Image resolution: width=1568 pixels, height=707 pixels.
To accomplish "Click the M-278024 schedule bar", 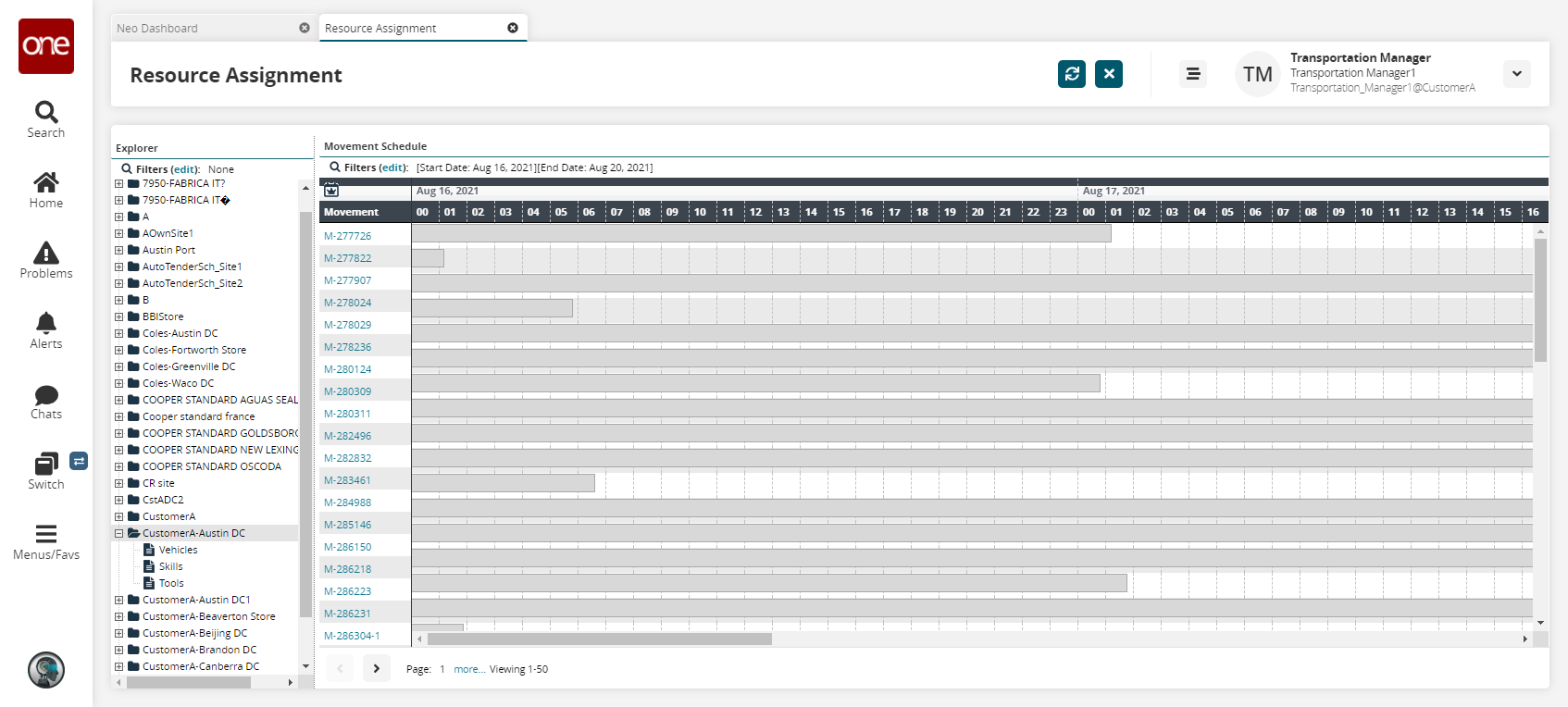I will (x=492, y=308).
